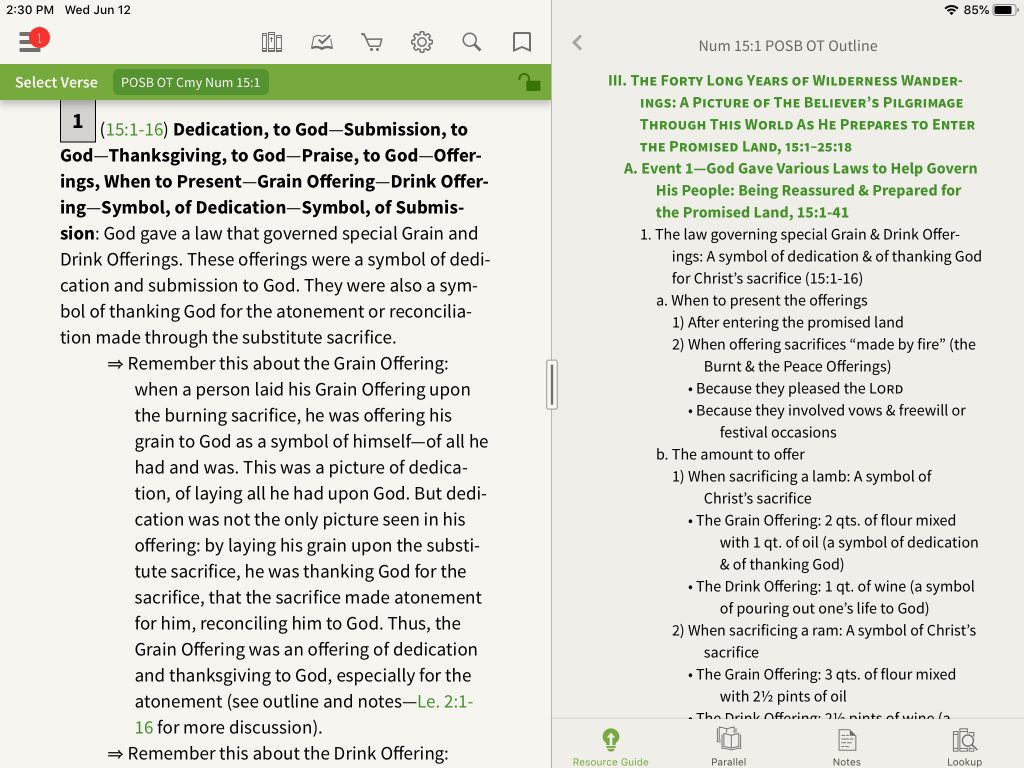Open the library books icon
Image resolution: width=1024 pixels, height=768 pixels.
(272, 42)
